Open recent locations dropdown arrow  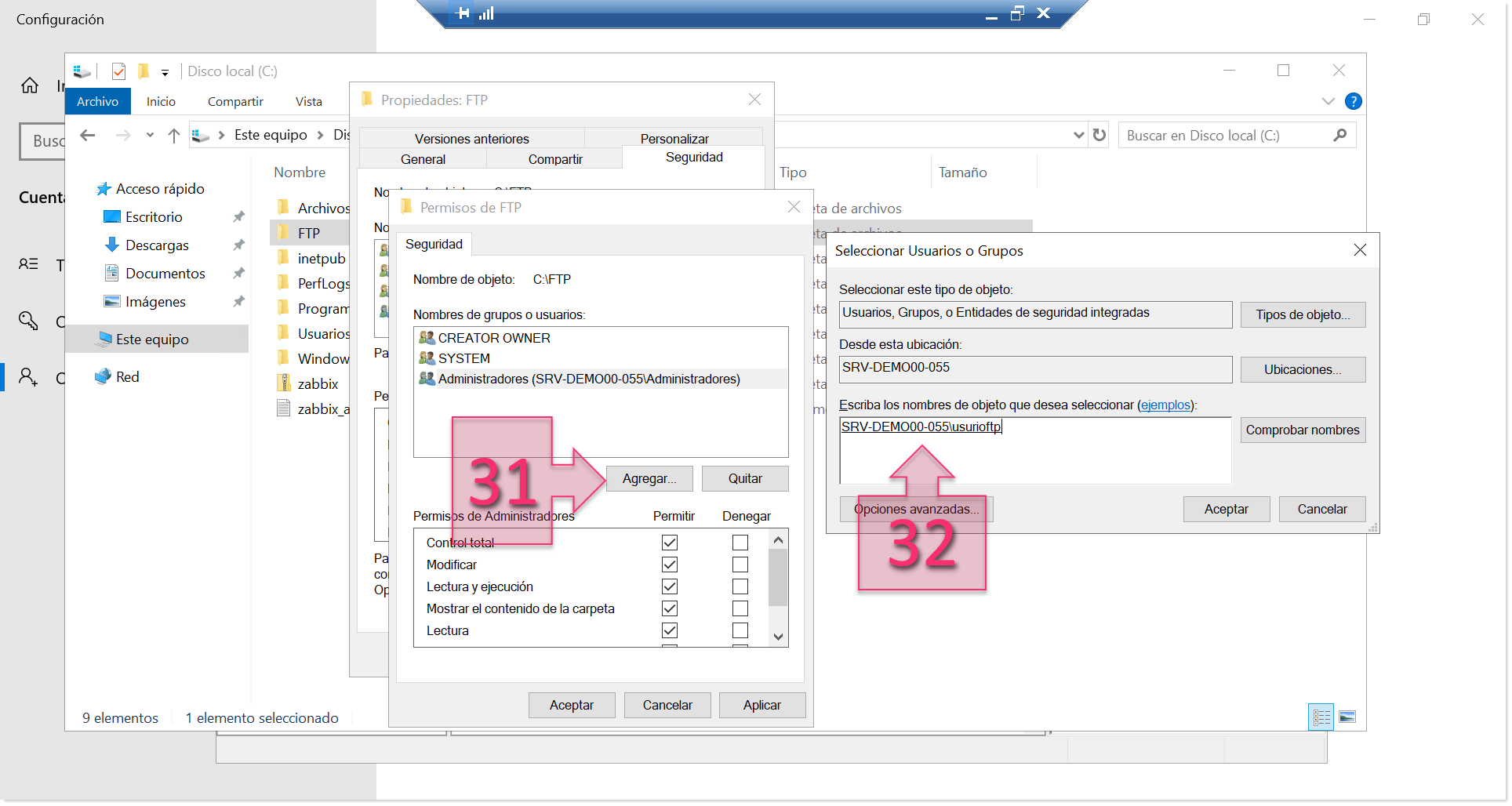(x=150, y=136)
